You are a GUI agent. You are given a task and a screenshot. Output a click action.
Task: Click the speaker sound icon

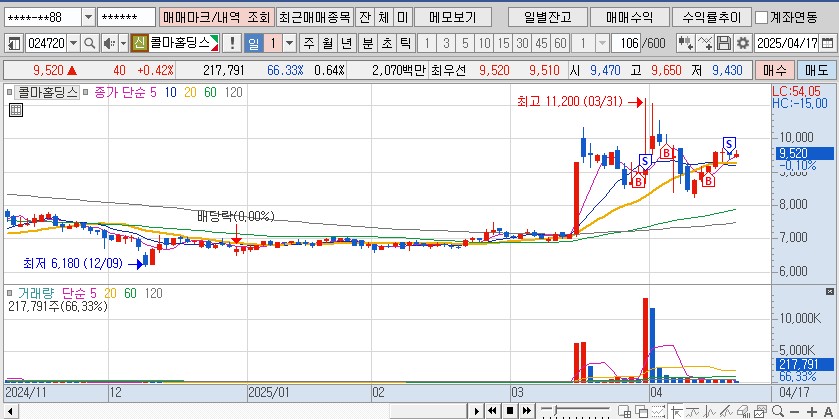(109, 43)
